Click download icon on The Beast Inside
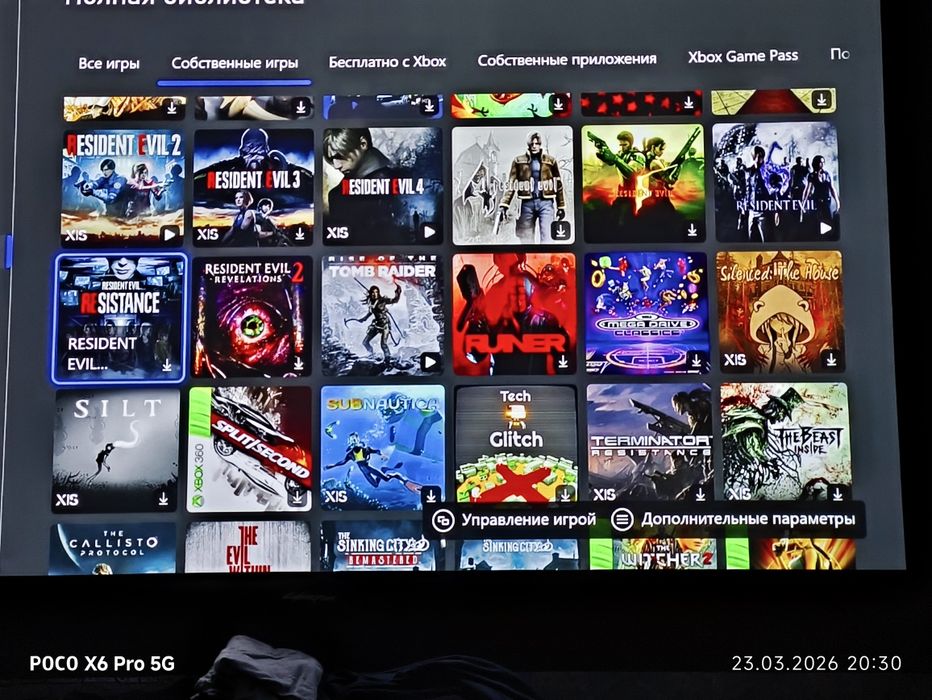 pyautogui.click(x=837, y=493)
